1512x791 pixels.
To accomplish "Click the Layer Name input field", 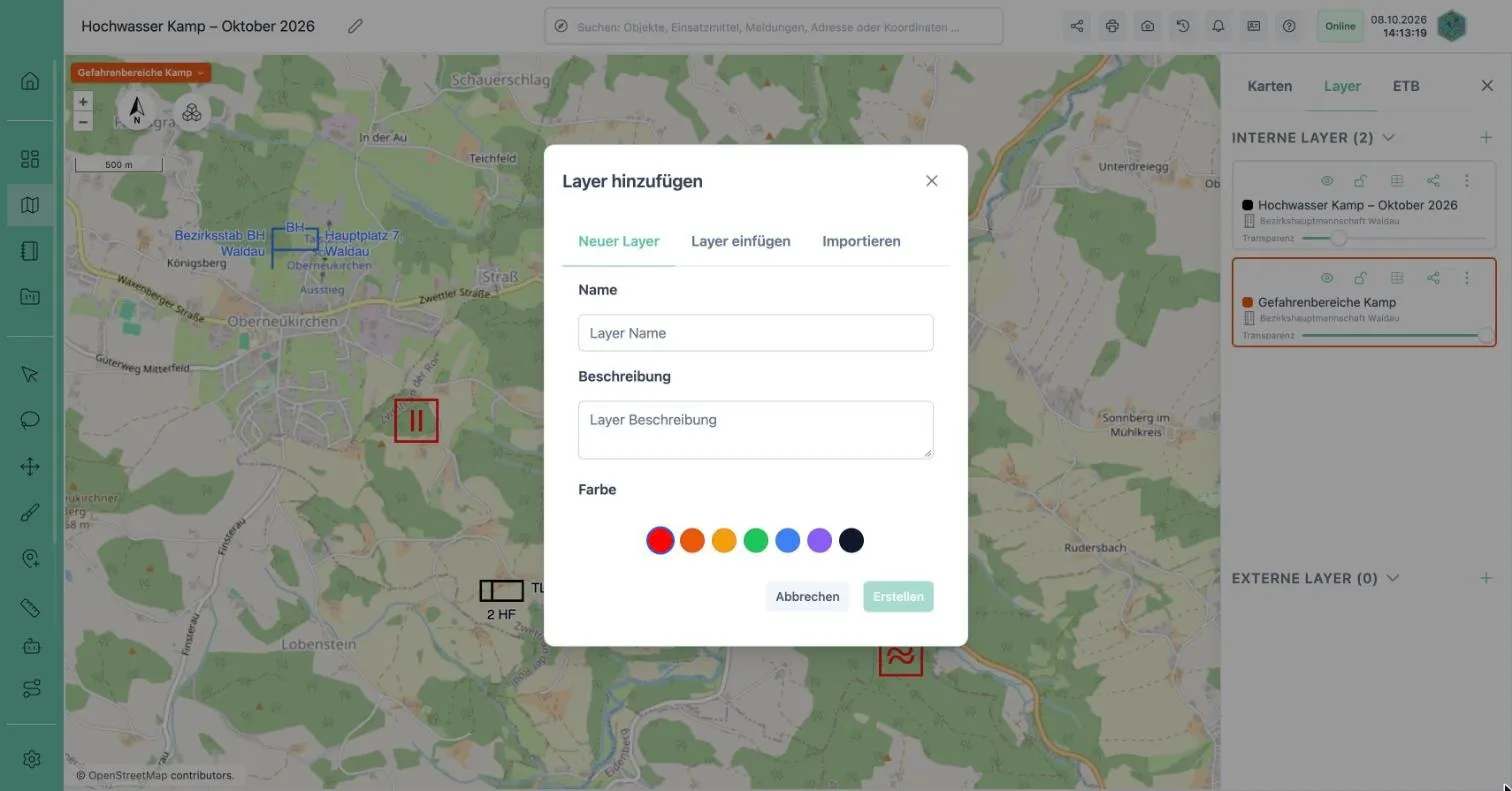I will tap(756, 333).
